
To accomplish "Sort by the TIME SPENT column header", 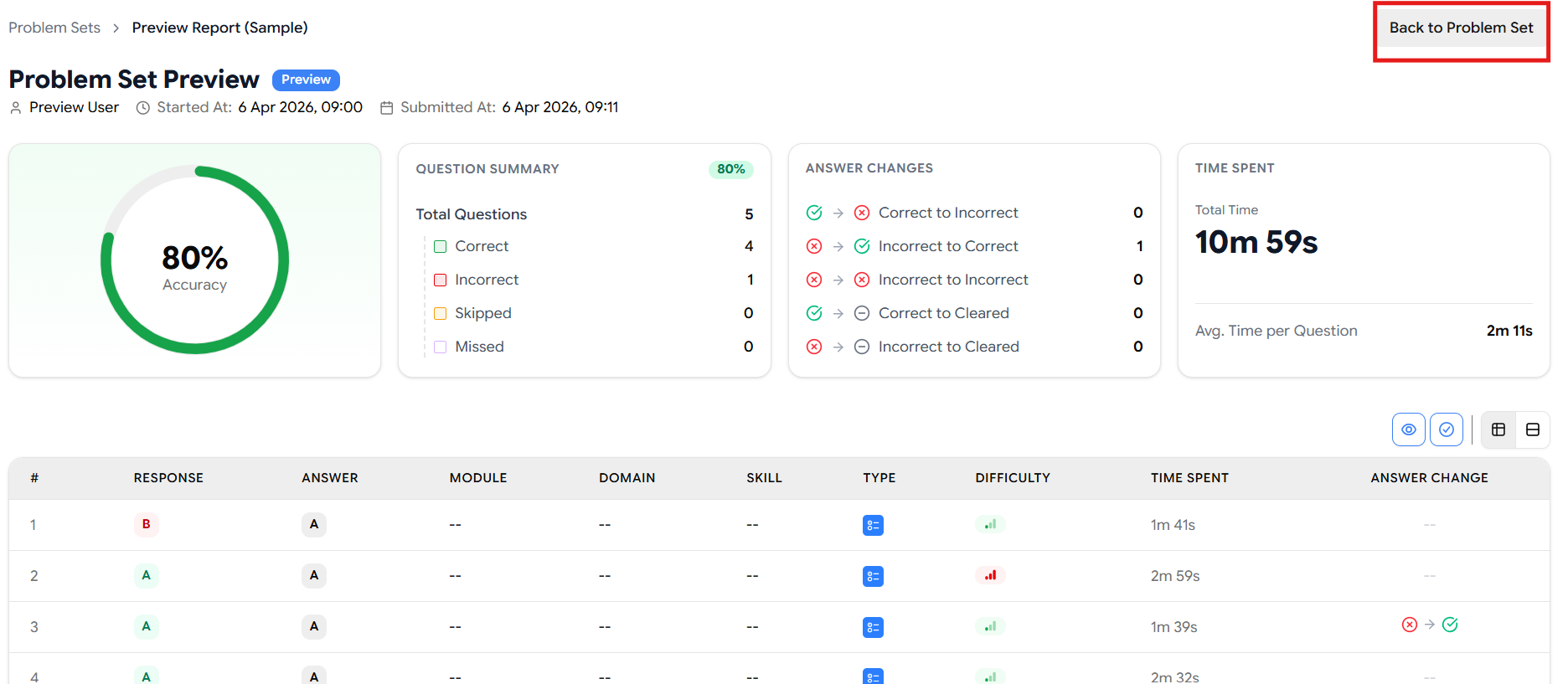I will click(x=1189, y=478).
